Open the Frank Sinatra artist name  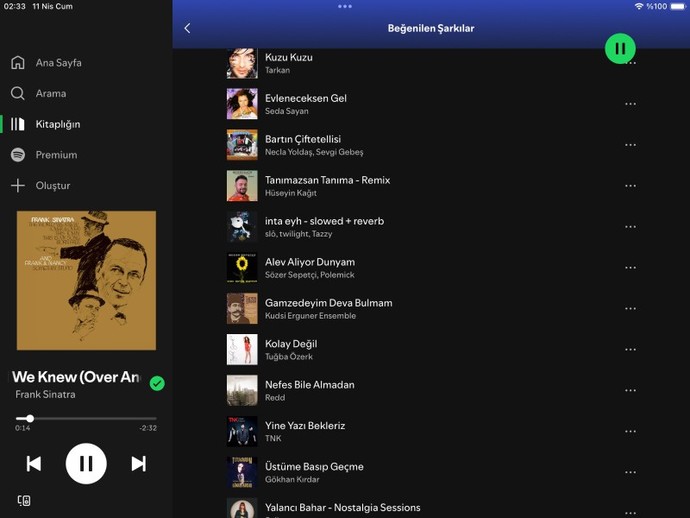point(45,394)
